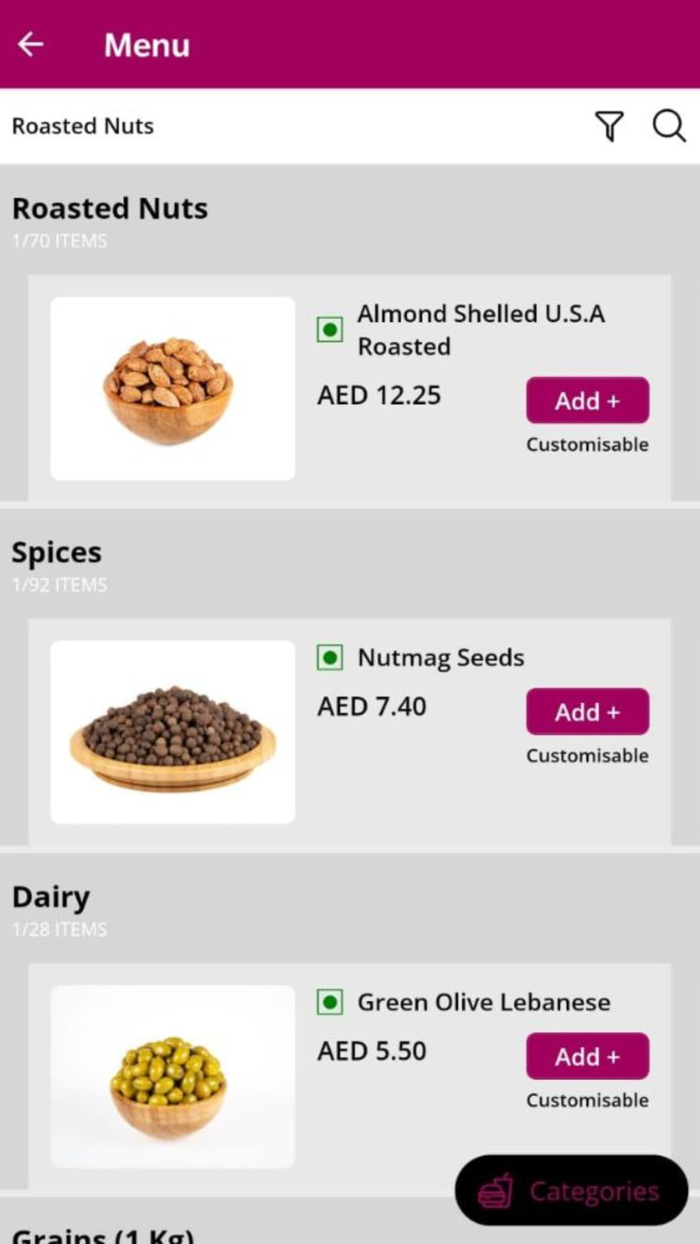This screenshot has width=700, height=1244.
Task: Tap the search magnifier icon
Action: pyautogui.click(x=668, y=126)
